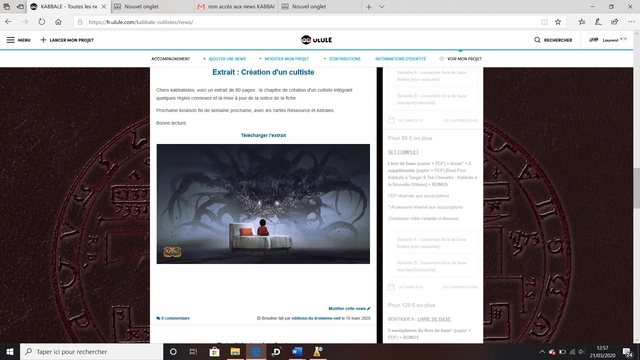640x360 pixels.
Task: Open the Windows Start menu
Action: 10,351
